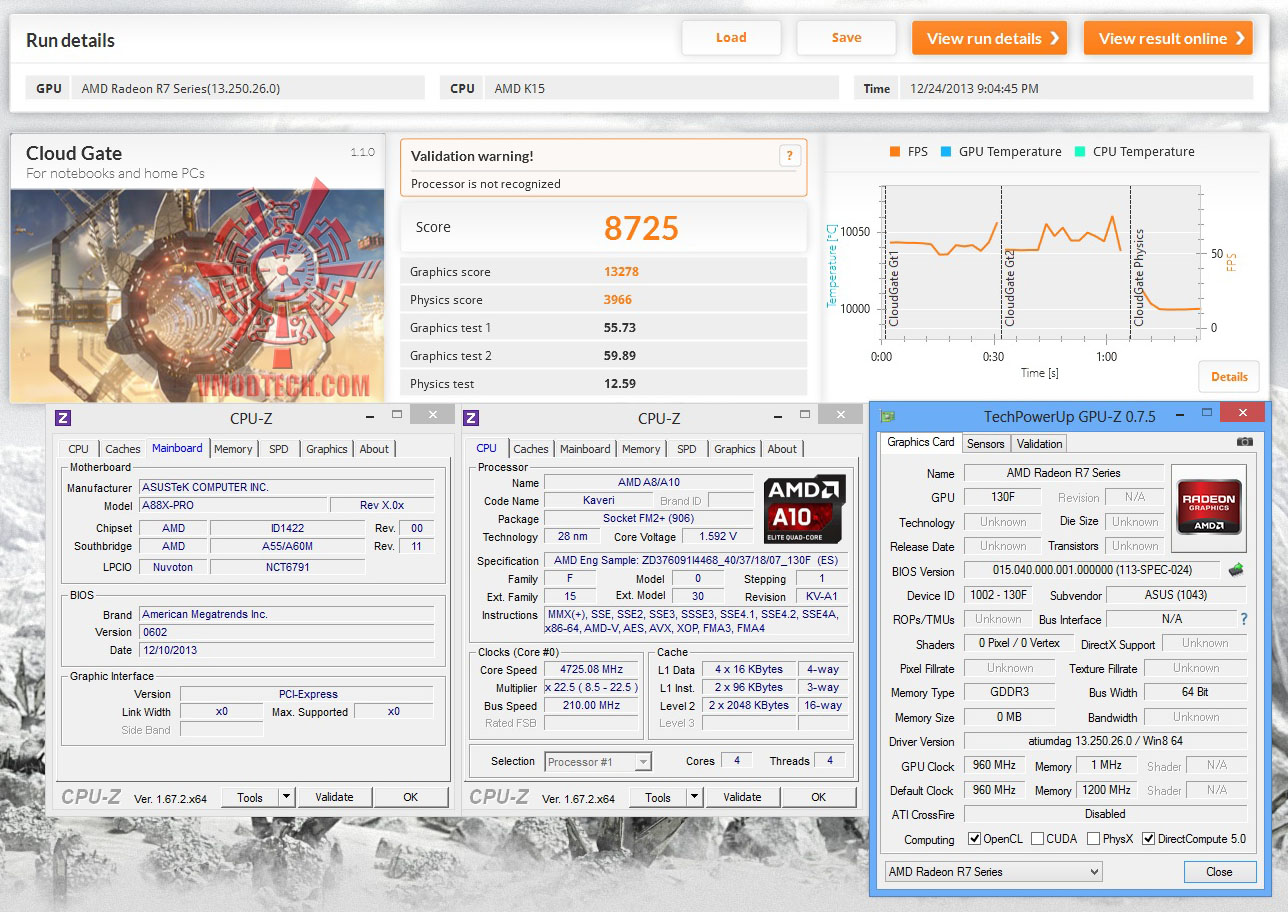Click OK in the Mainboard CPU-Z window
The width and height of the screenshot is (1288, 912).
[x=411, y=797]
